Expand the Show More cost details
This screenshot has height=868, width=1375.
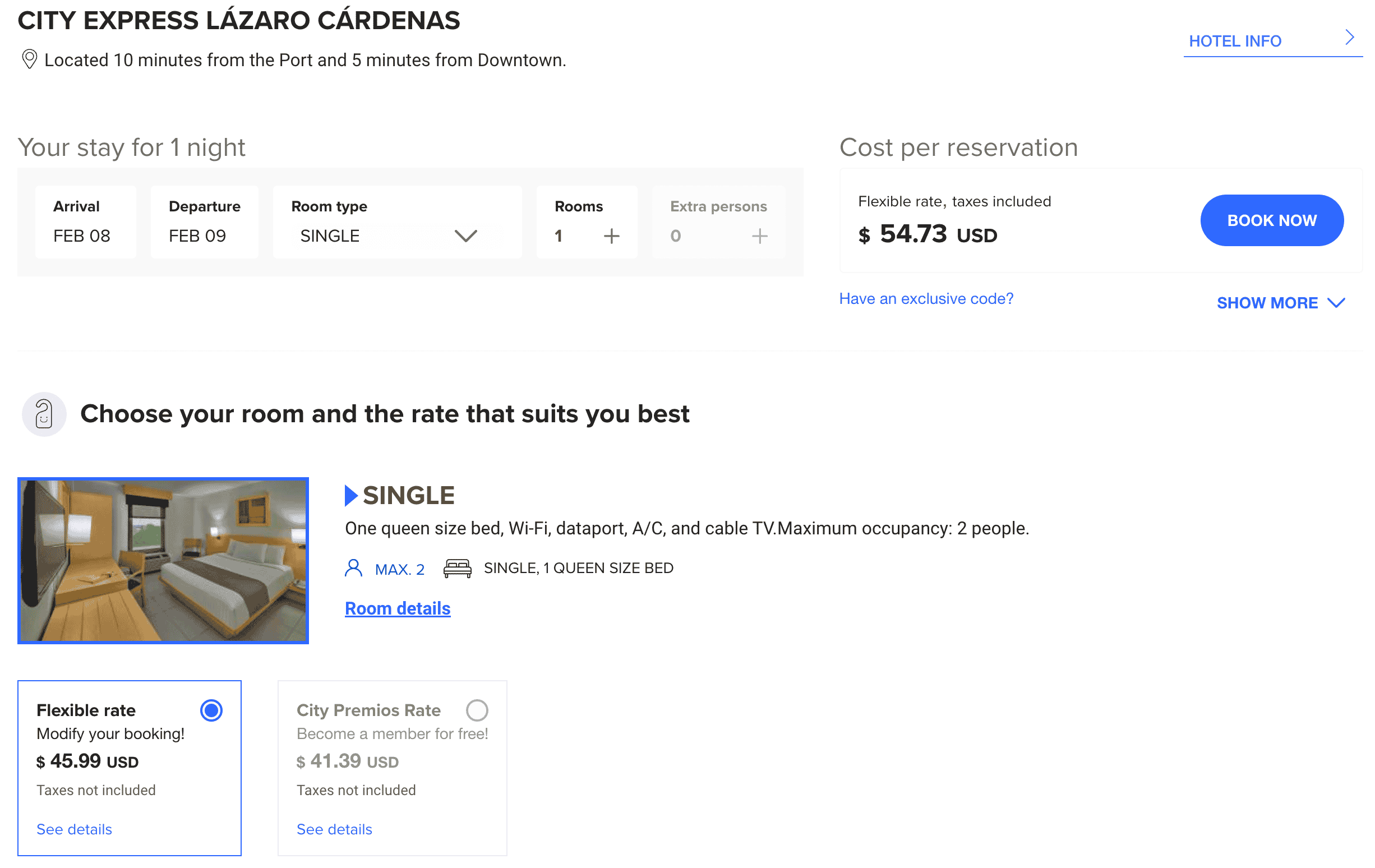tap(1280, 303)
